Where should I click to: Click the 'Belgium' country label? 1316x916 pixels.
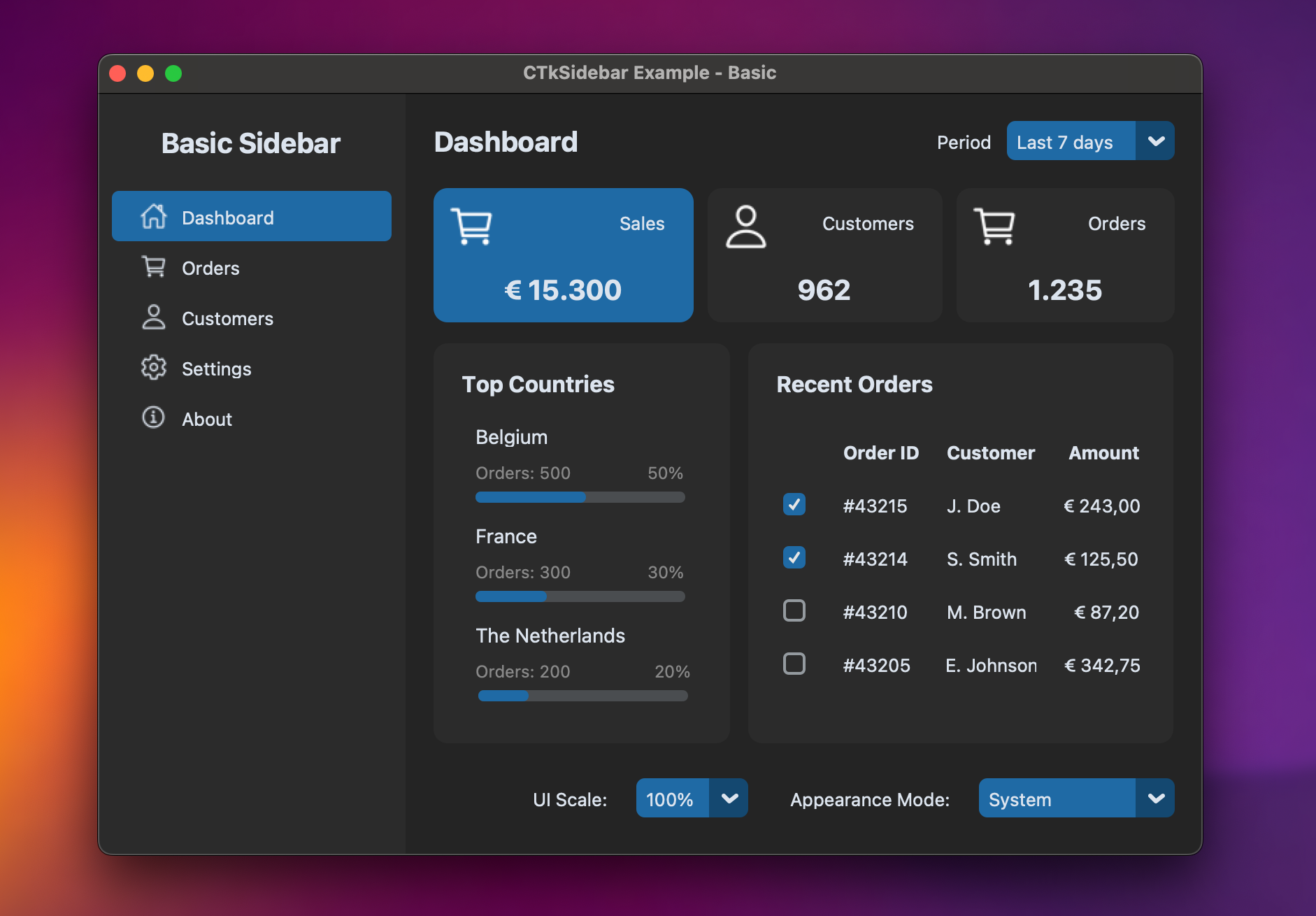click(511, 437)
